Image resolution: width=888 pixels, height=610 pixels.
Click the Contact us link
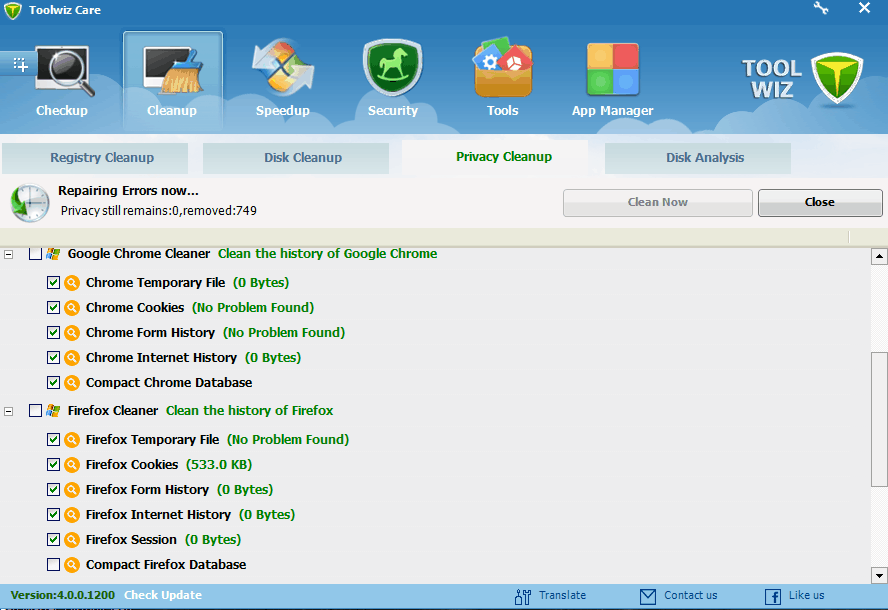point(691,595)
